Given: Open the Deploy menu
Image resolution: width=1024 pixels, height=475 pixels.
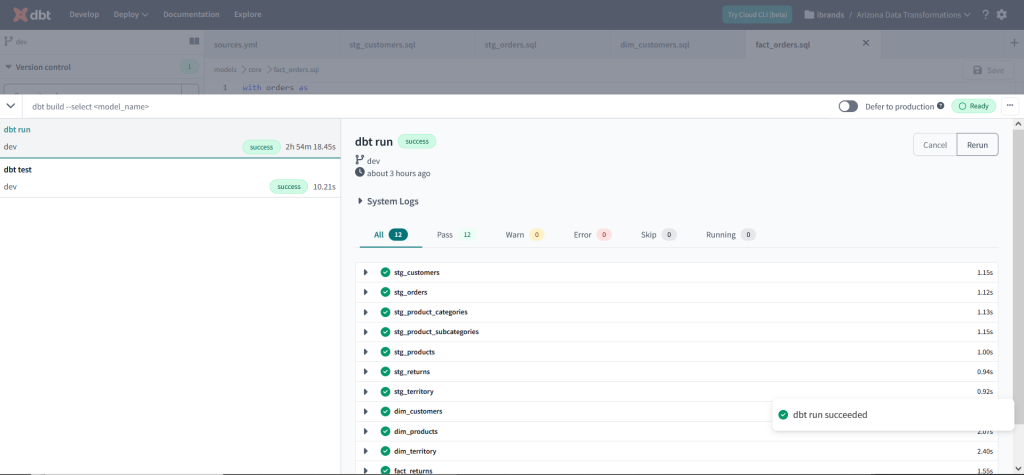Looking at the screenshot, I should point(131,15).
